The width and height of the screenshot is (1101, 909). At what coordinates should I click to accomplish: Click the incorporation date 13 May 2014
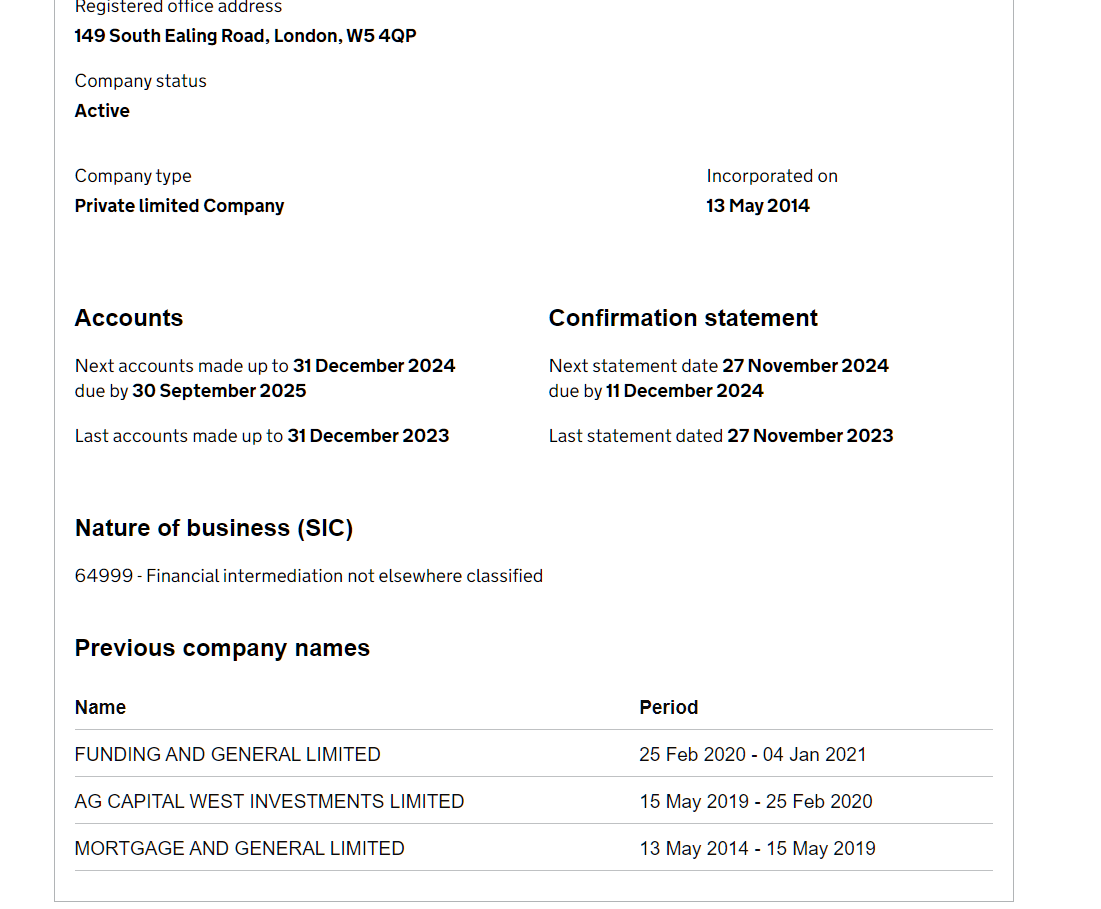click(758, 206)
